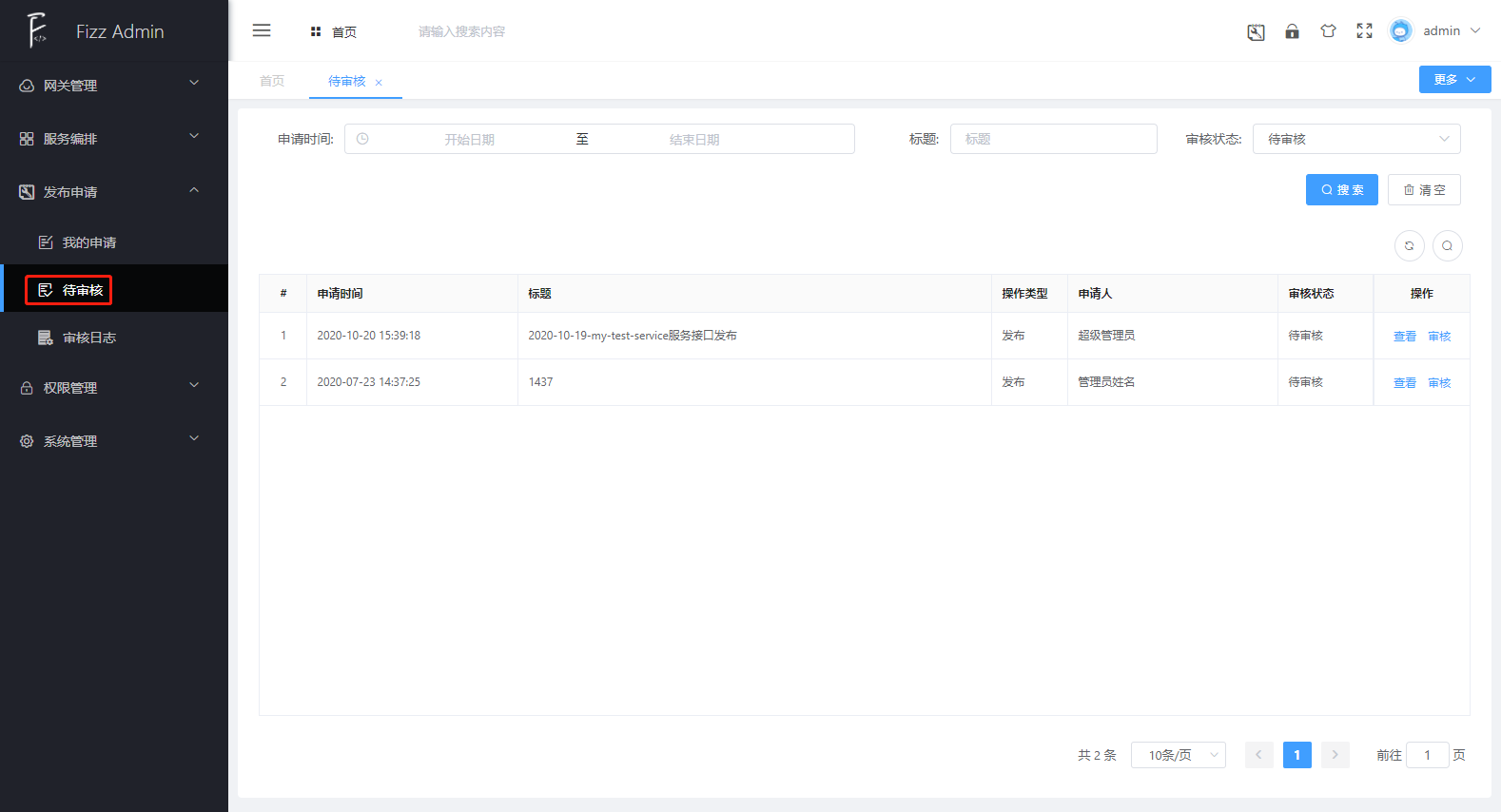The width and height of the screenshot is (1501, 812).
Task: Click the 审核日志 log icon
Action: tap(46, 338)
